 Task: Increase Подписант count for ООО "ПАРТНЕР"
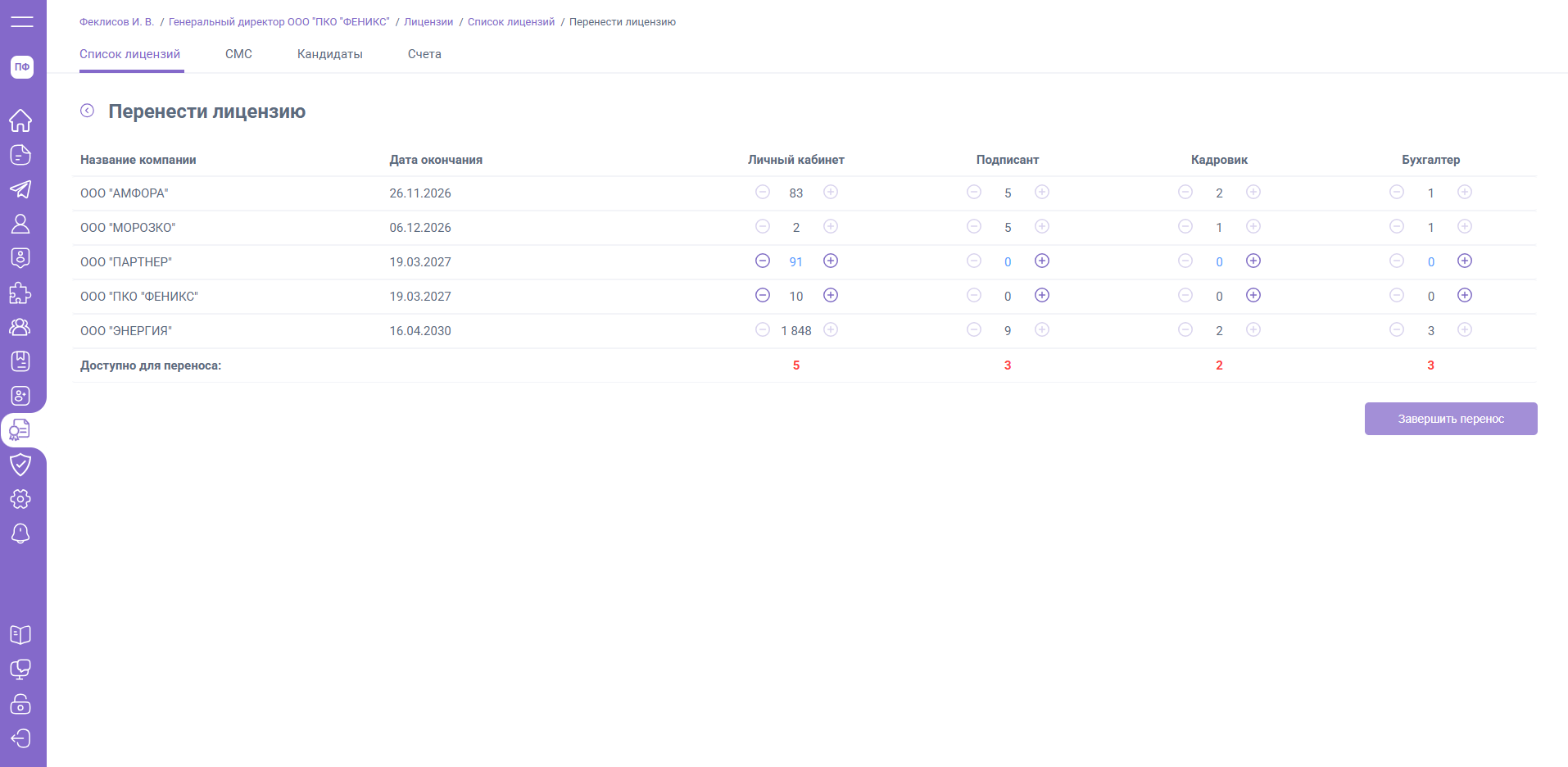click(1041, 261)
